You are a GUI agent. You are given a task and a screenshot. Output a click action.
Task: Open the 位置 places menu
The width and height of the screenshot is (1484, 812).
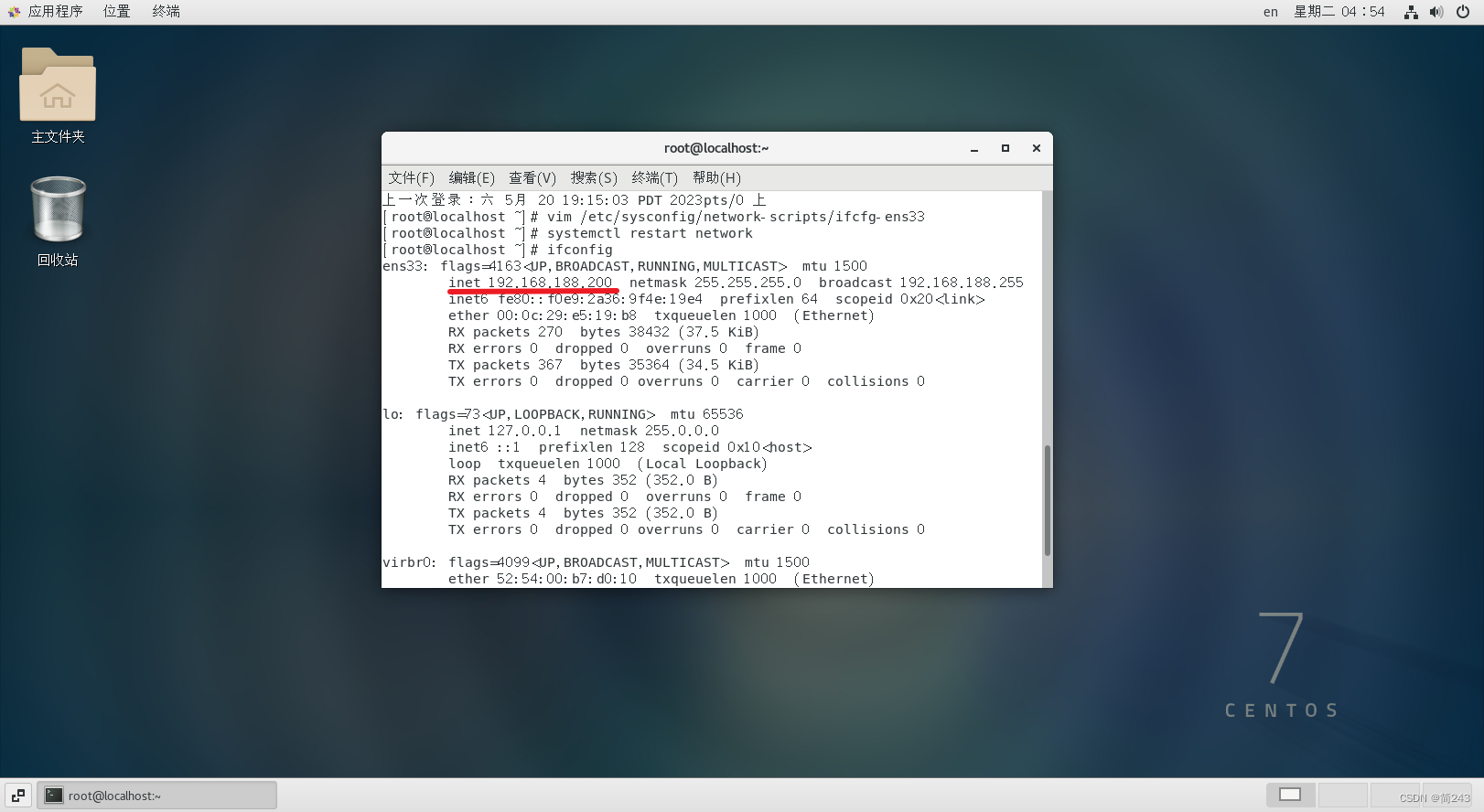(x=116, y=11)
